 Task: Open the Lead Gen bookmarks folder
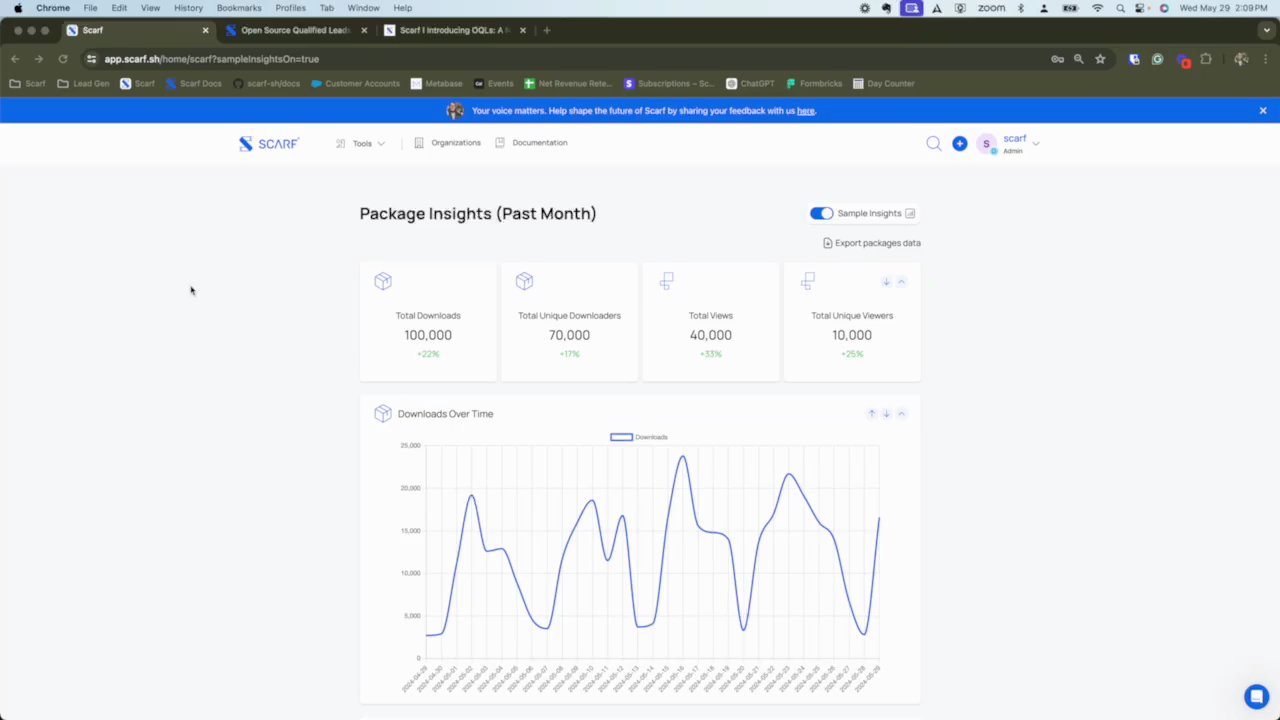pyautogui.click(x=83, y=84)
